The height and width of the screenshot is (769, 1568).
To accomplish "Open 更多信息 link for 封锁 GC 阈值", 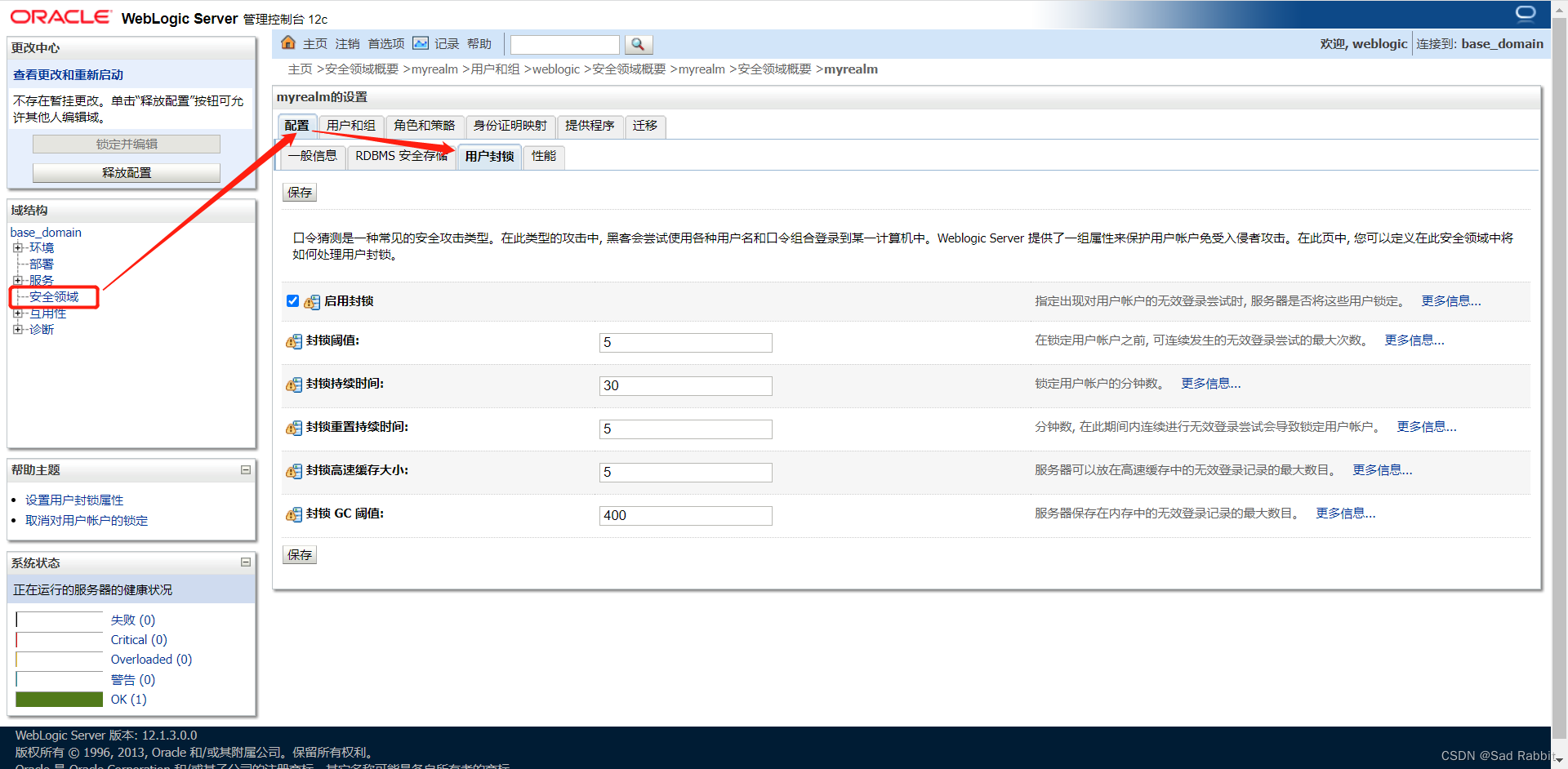I will (1346, 513).
